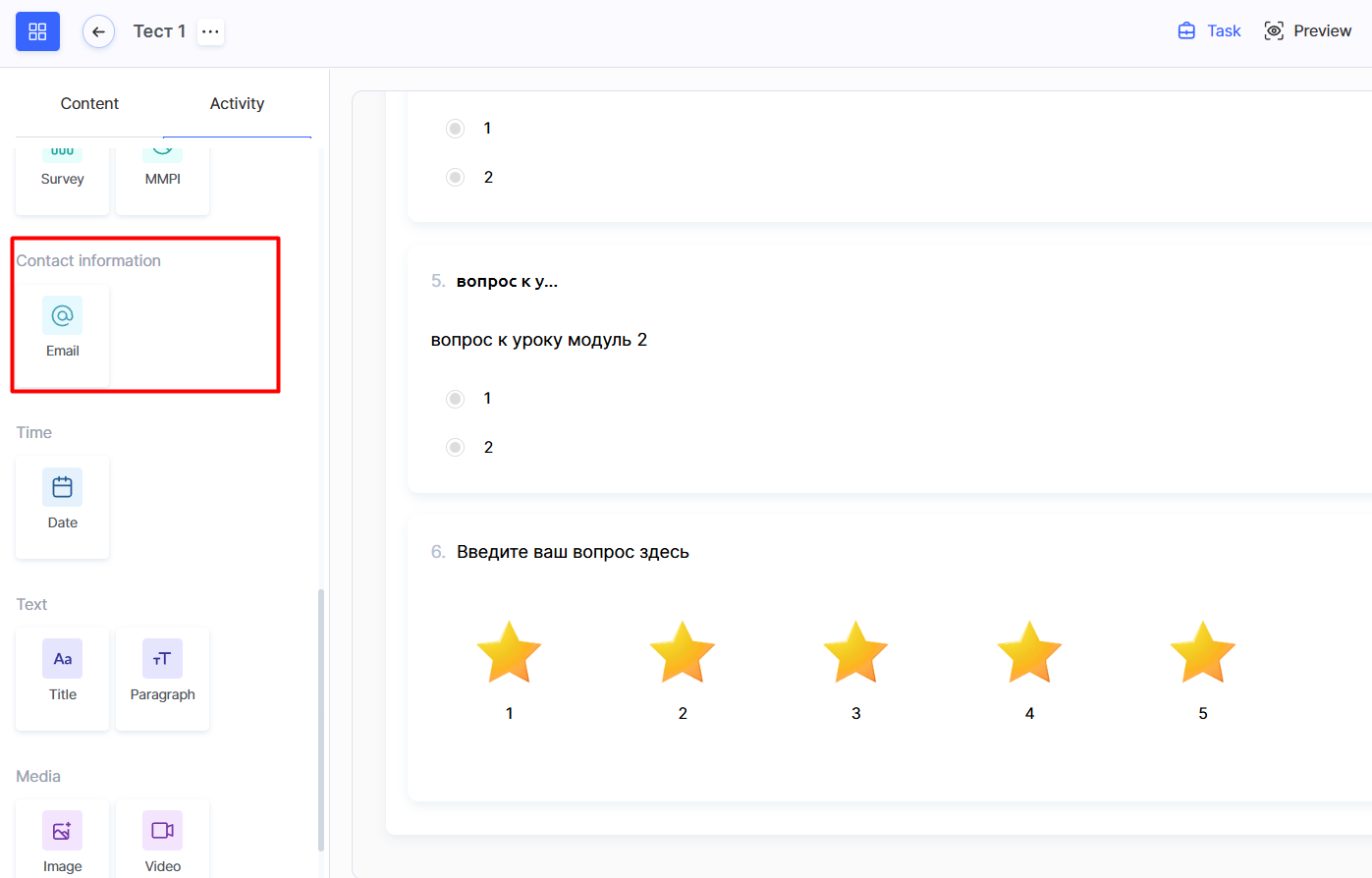Select radio option 2 in question 5
Viewport: 1372px width, 878px height.
[x=455, y=448]
